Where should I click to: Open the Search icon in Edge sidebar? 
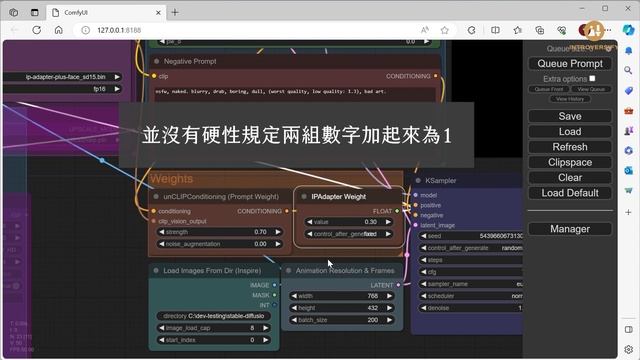coord(629,70)
